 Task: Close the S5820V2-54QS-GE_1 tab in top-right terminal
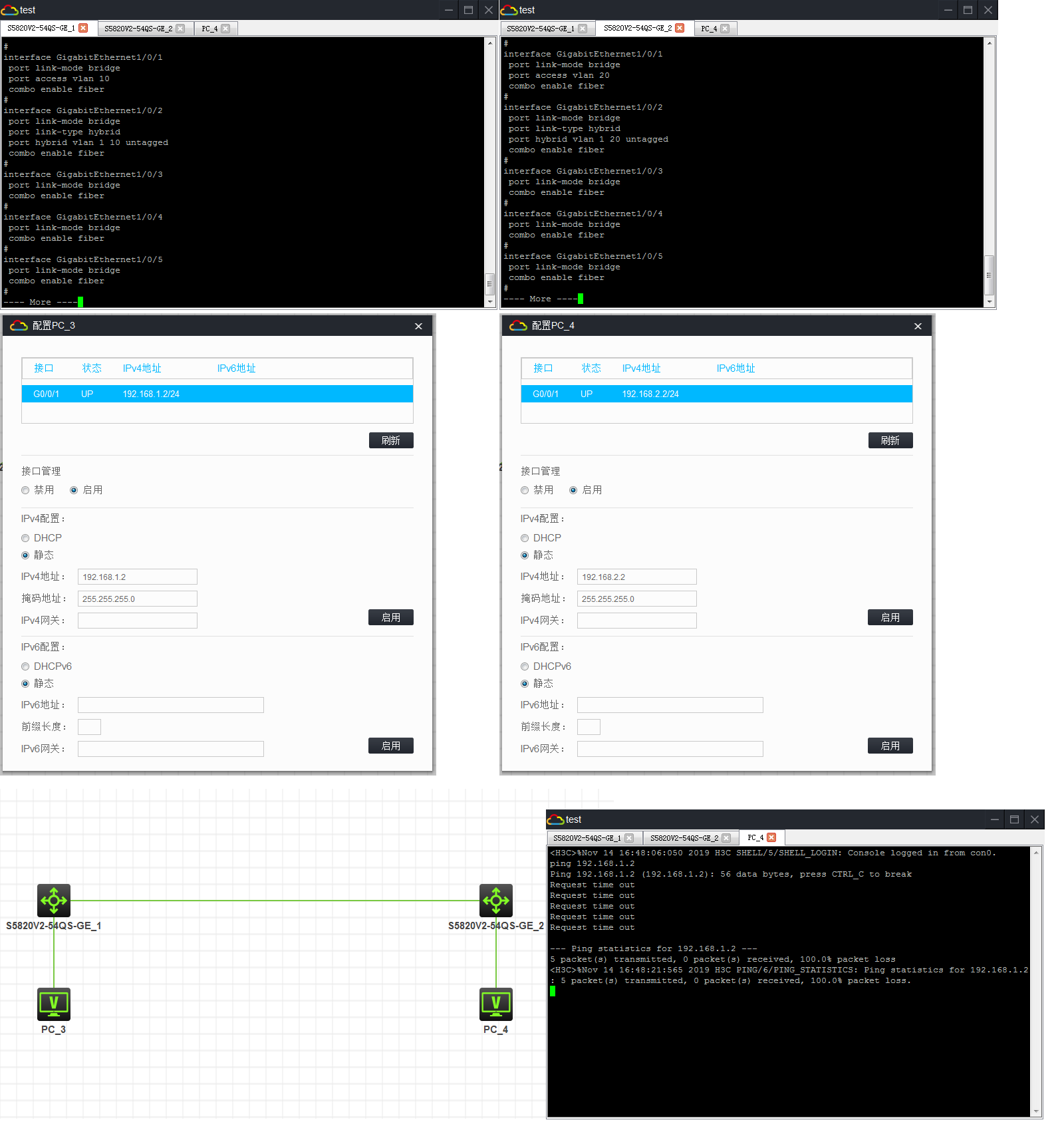(x=583, y=29)
